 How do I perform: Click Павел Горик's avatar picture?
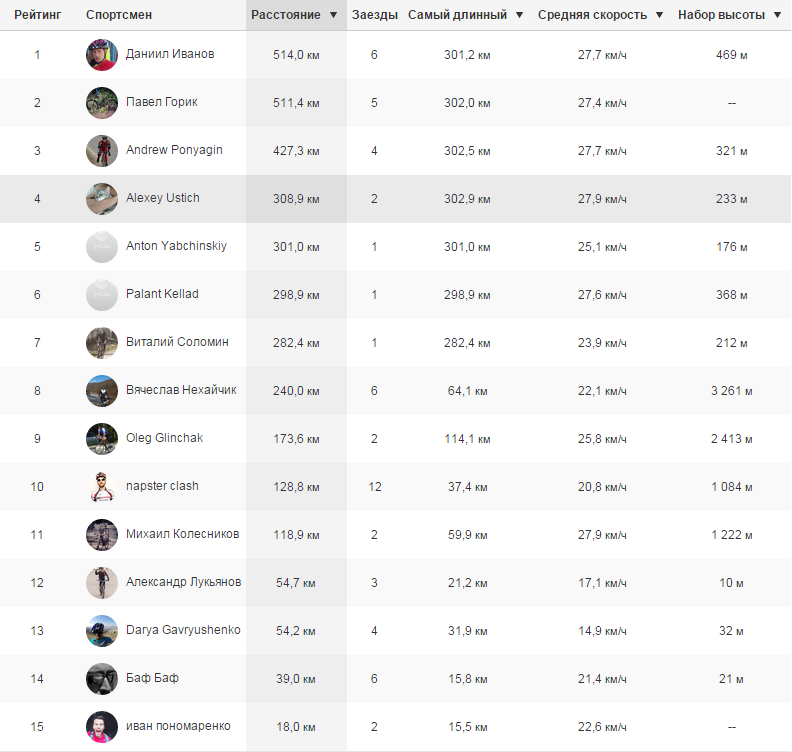102,103
